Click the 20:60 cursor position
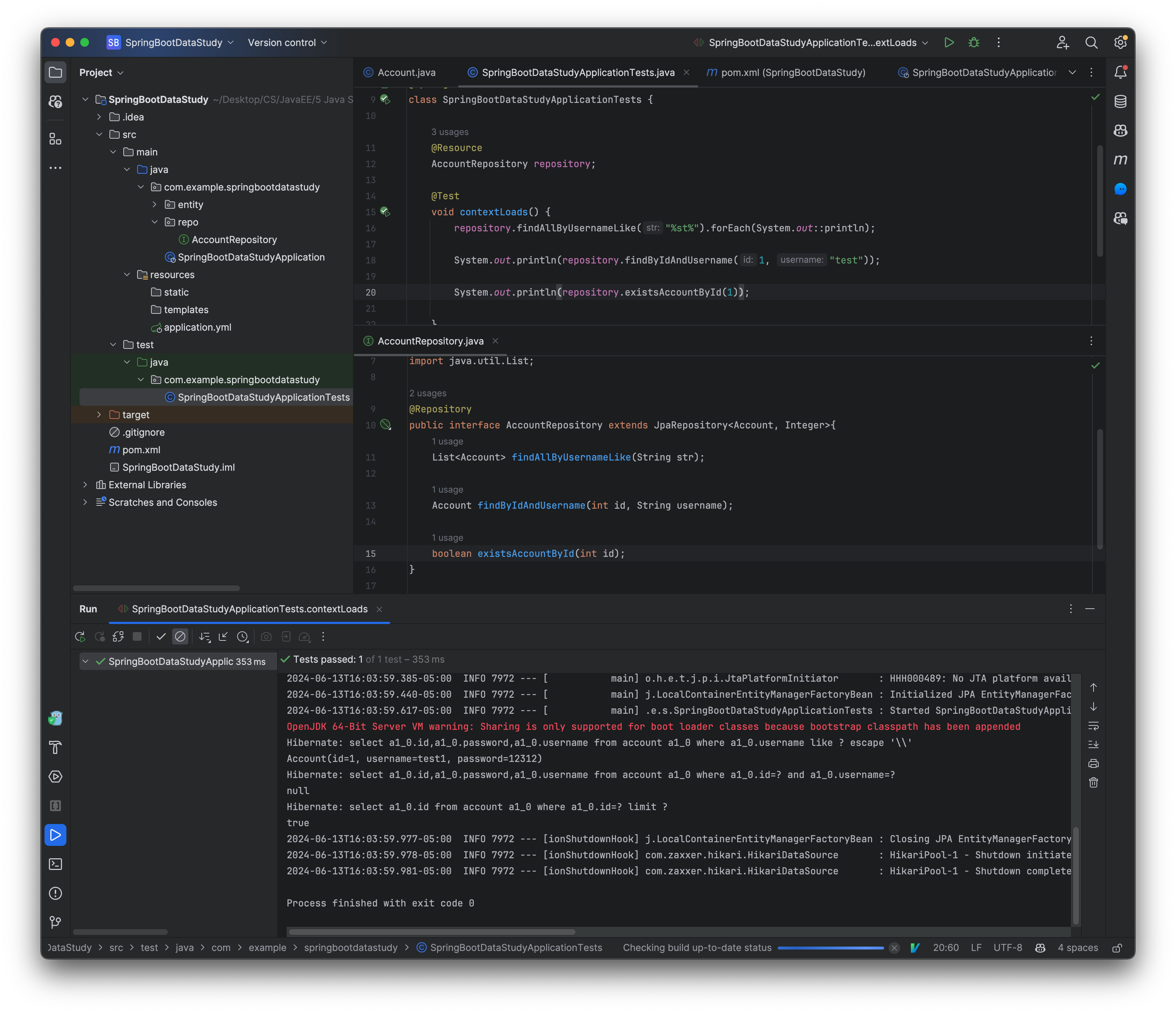This screenshot has height=1013, width=1176. click(x=945, y=948)
